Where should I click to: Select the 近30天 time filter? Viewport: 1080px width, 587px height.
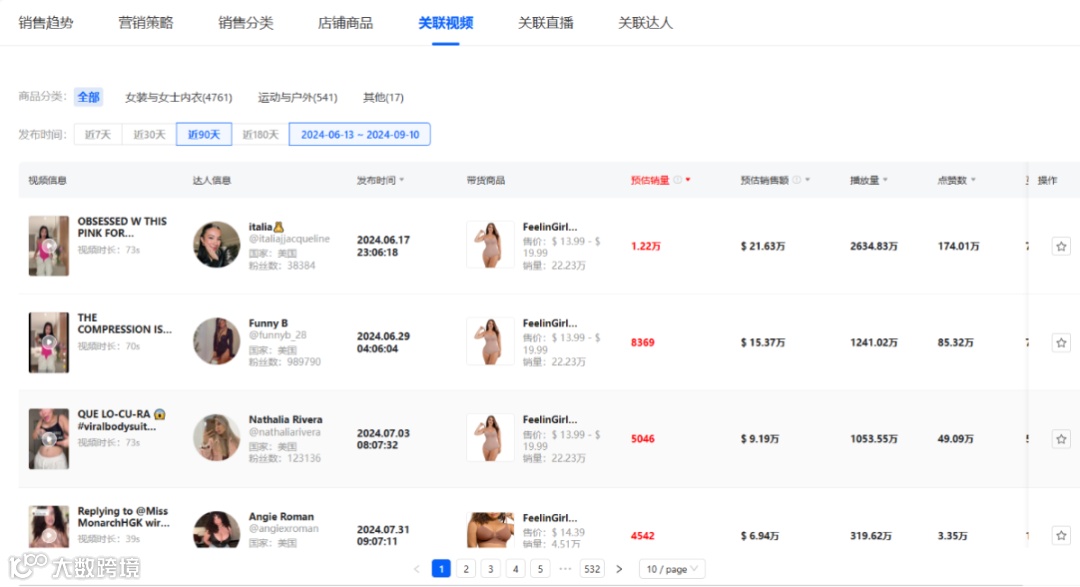(148, 133)
